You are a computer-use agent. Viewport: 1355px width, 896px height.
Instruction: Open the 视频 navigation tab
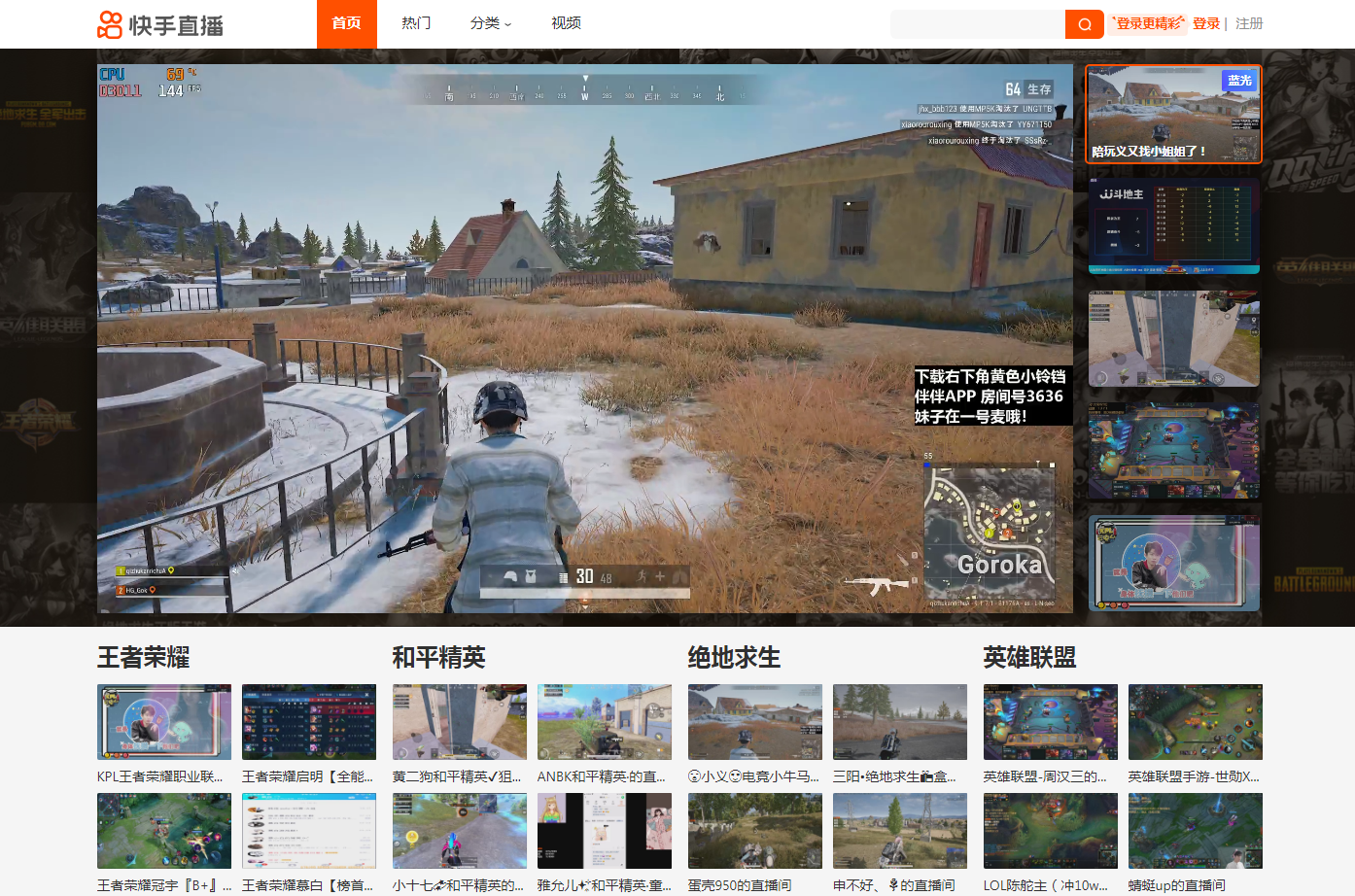566,23
